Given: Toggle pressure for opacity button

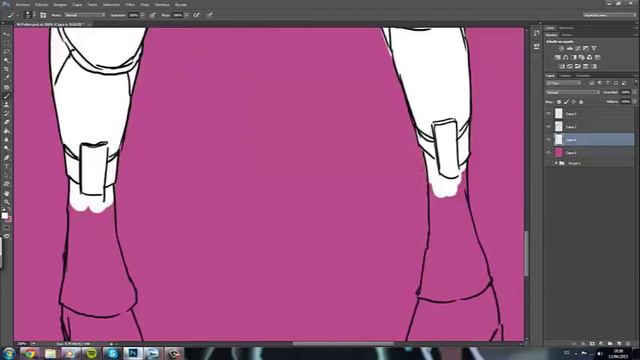Looking at the screenshot, I should click(152, 15).
